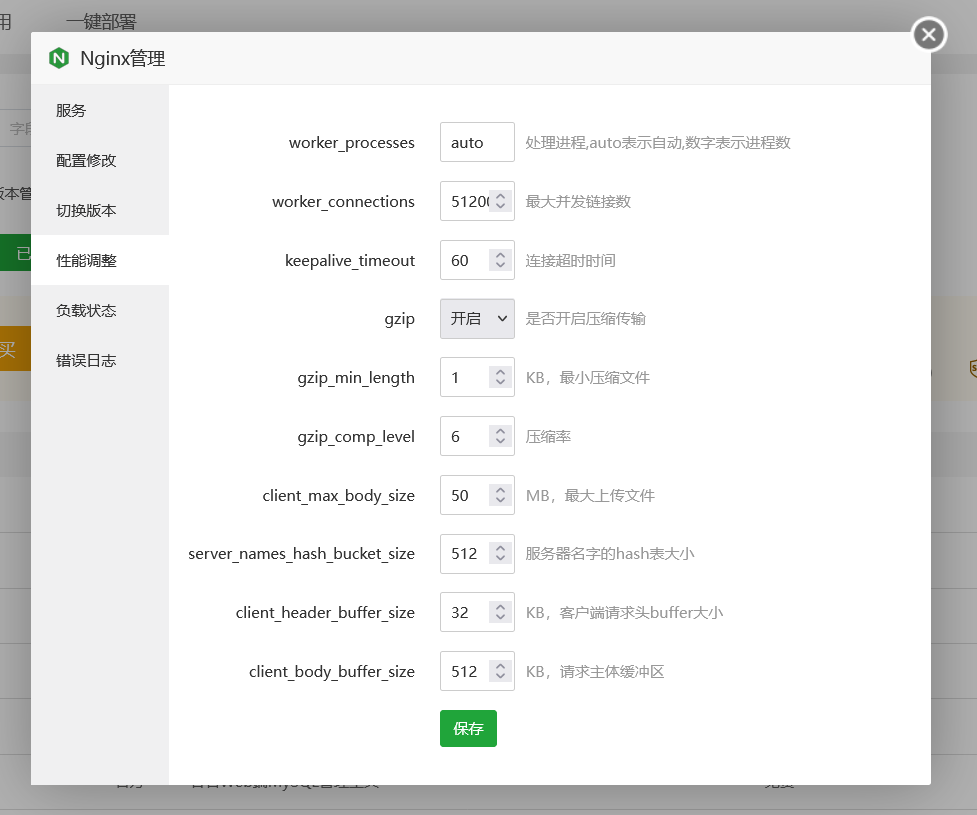Click the green 保存 button
Image resolution: width=977 pixels, height=815 pixels.
click(469, 728)
